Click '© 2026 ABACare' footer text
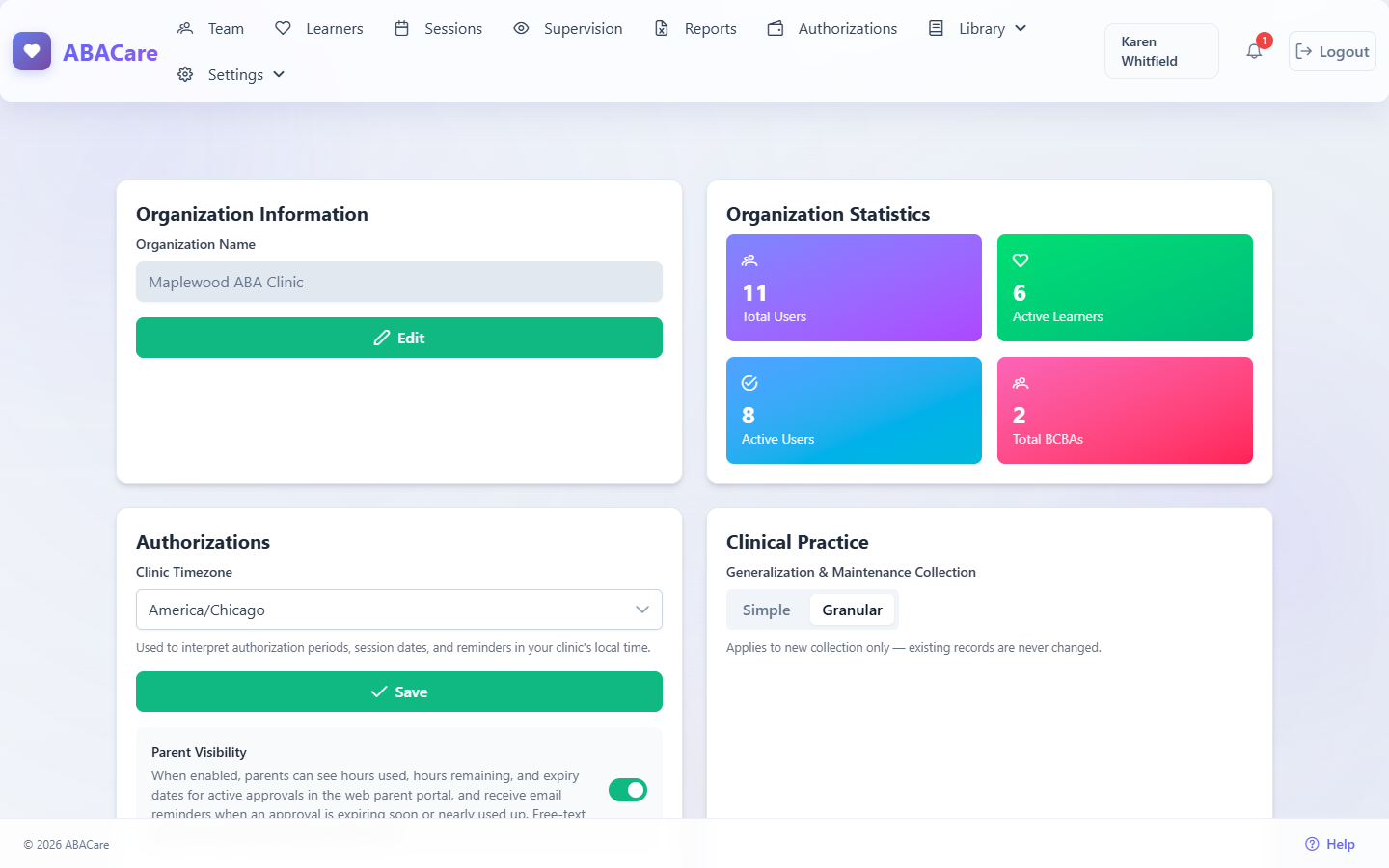The image size is (1389, 868). (x=67, y=844)
